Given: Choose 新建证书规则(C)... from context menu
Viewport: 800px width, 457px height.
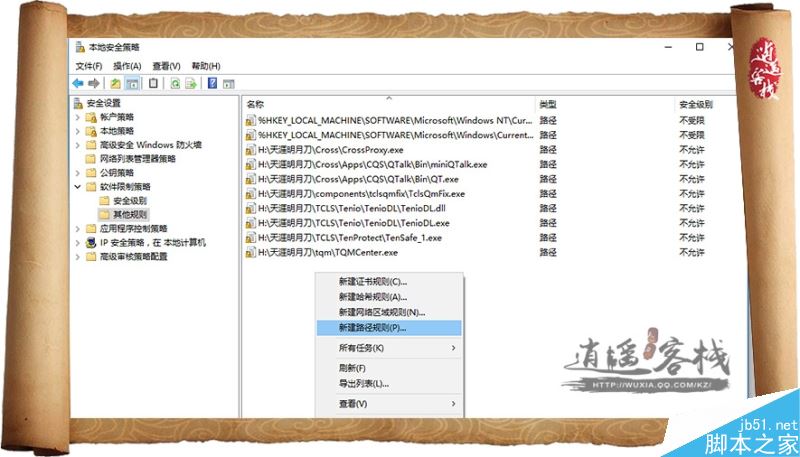Looking at the screenshot, I should [389, 282].
